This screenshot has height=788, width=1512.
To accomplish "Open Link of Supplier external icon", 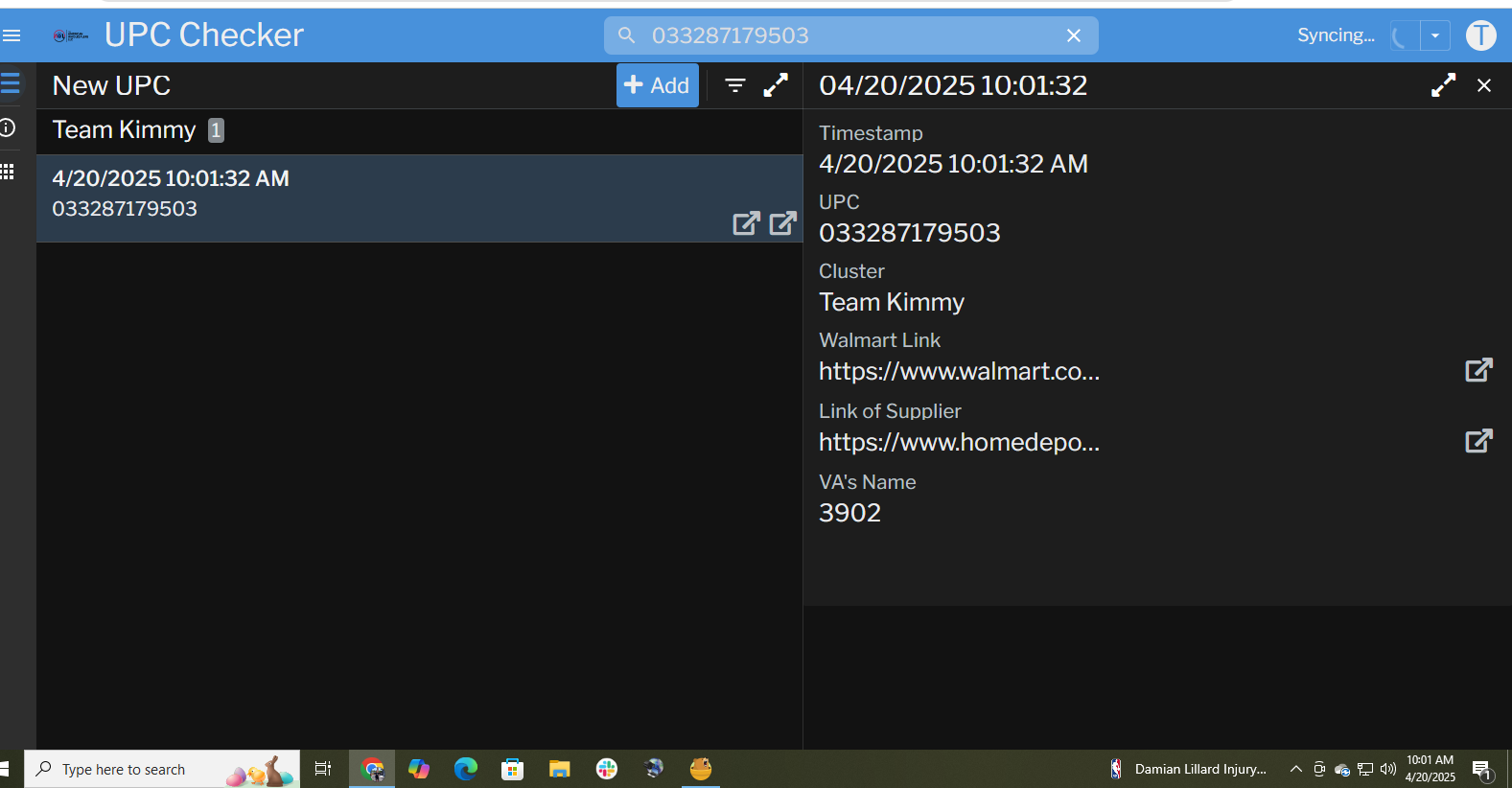I will [1478, 441].
